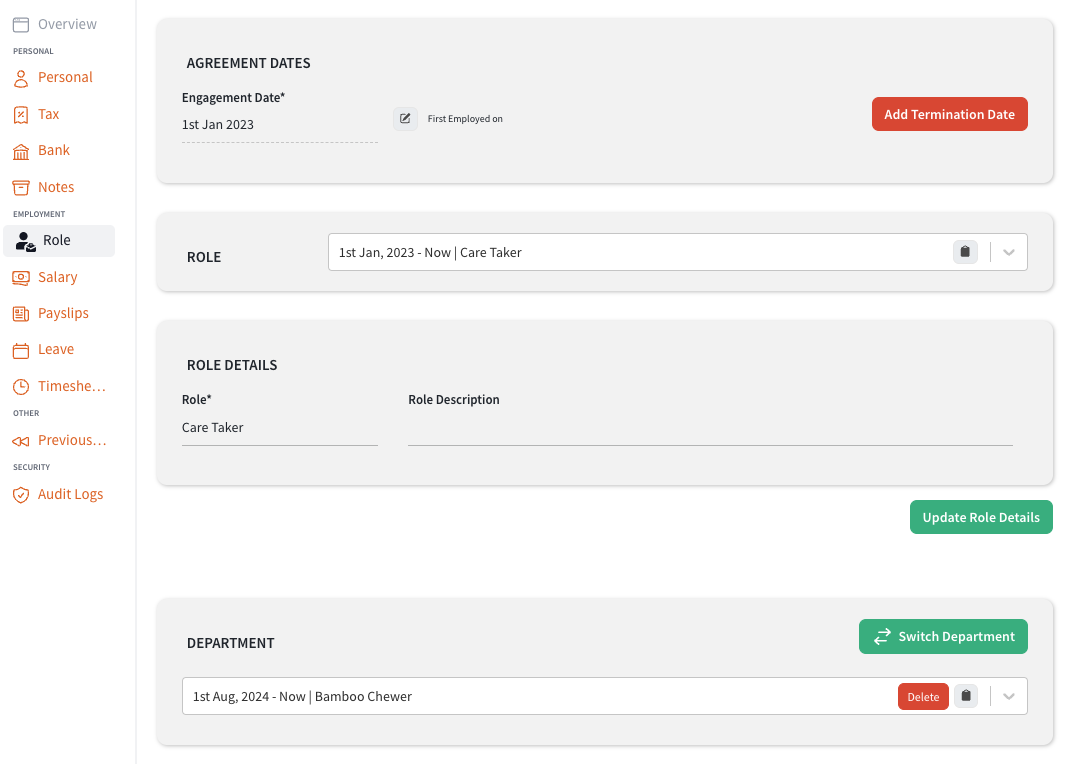The height and width of the screenshot is (764, 1065).
Task: Click the Role Description input field
Action: (710, 428)
